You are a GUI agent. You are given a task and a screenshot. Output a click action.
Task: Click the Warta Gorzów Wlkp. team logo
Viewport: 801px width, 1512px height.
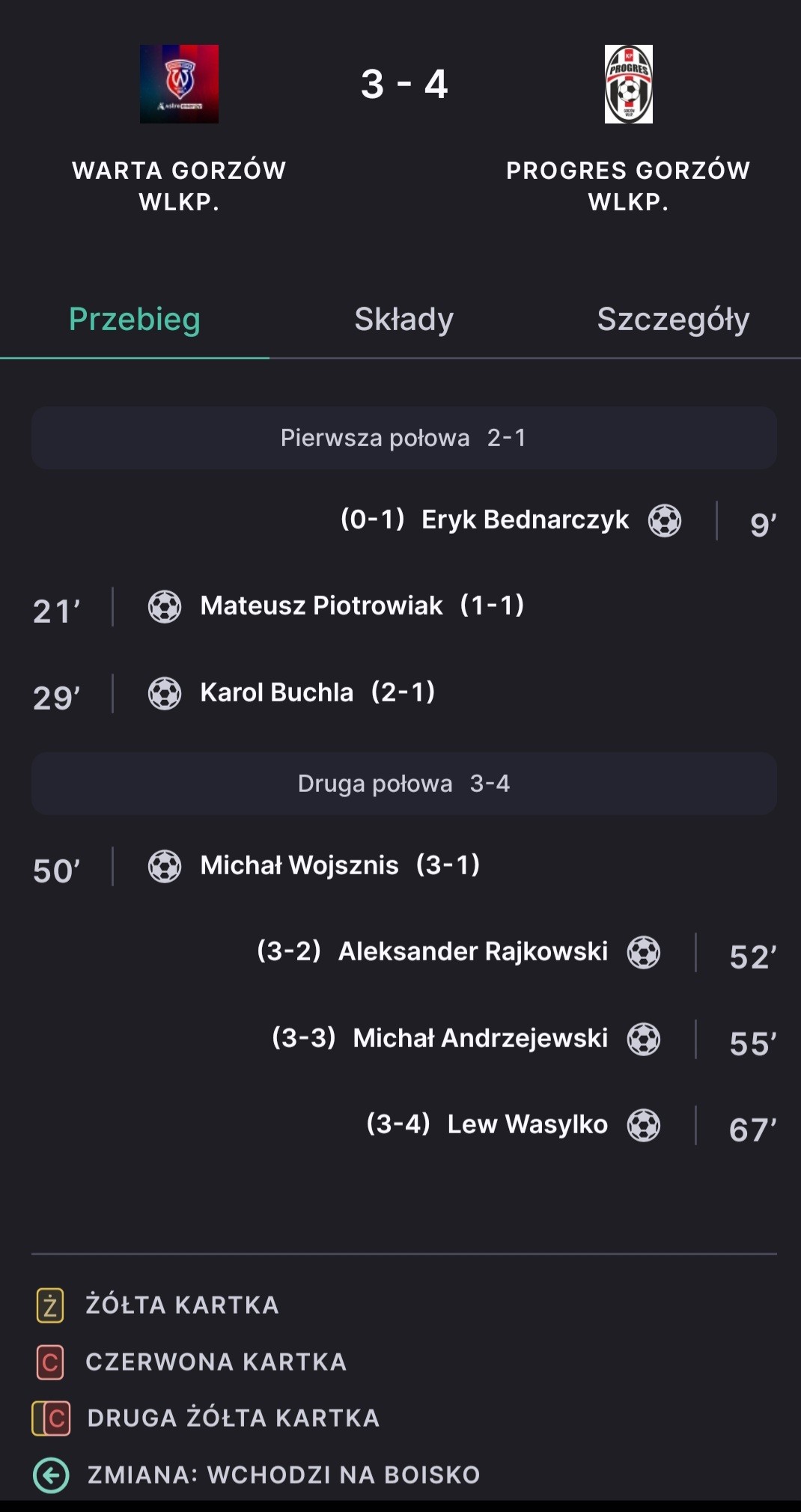coord(179,84)
